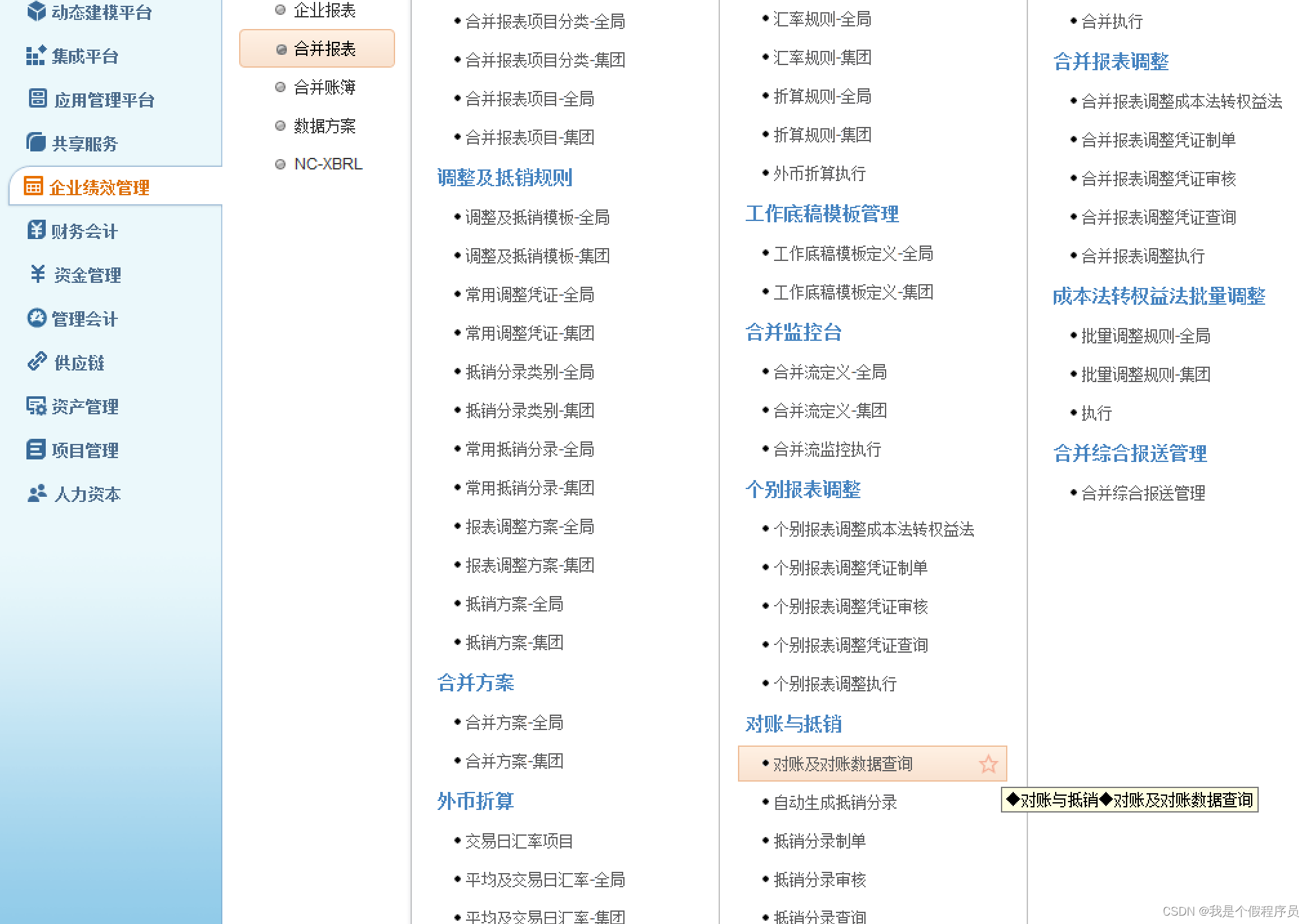Image resolution: width=1309 pixels, height=924 pixels.
Task: Click the 资金管理 yen icon
Action: point(38,274)
